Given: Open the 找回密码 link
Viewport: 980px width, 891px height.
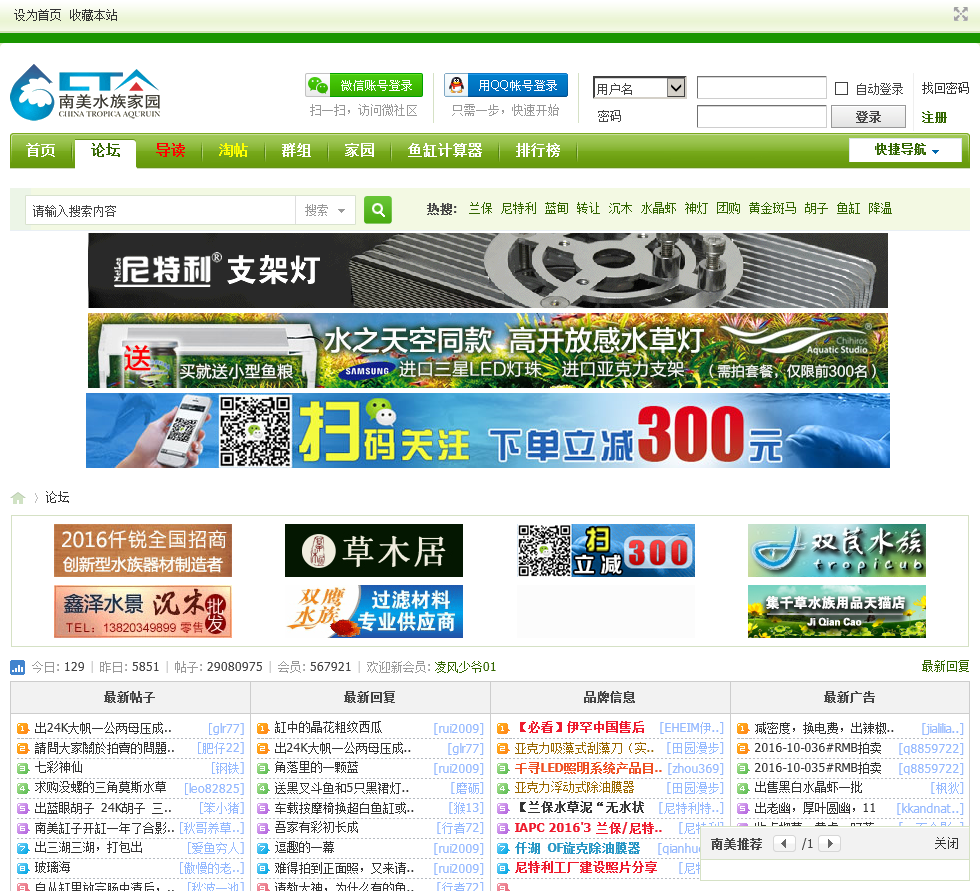Looking at the screenshot, I should 945,88.
